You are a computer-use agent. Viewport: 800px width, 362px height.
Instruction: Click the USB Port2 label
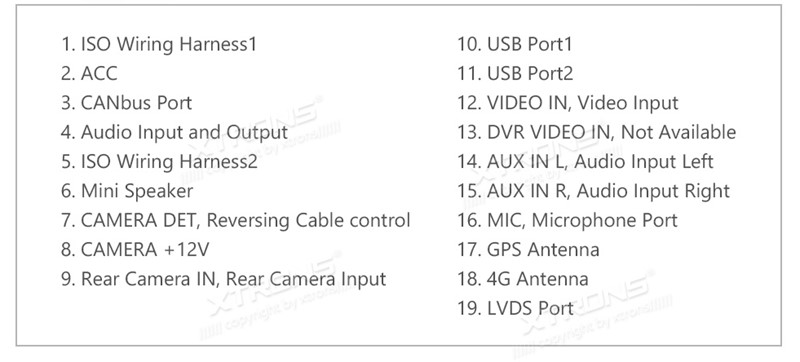(515, 73)
